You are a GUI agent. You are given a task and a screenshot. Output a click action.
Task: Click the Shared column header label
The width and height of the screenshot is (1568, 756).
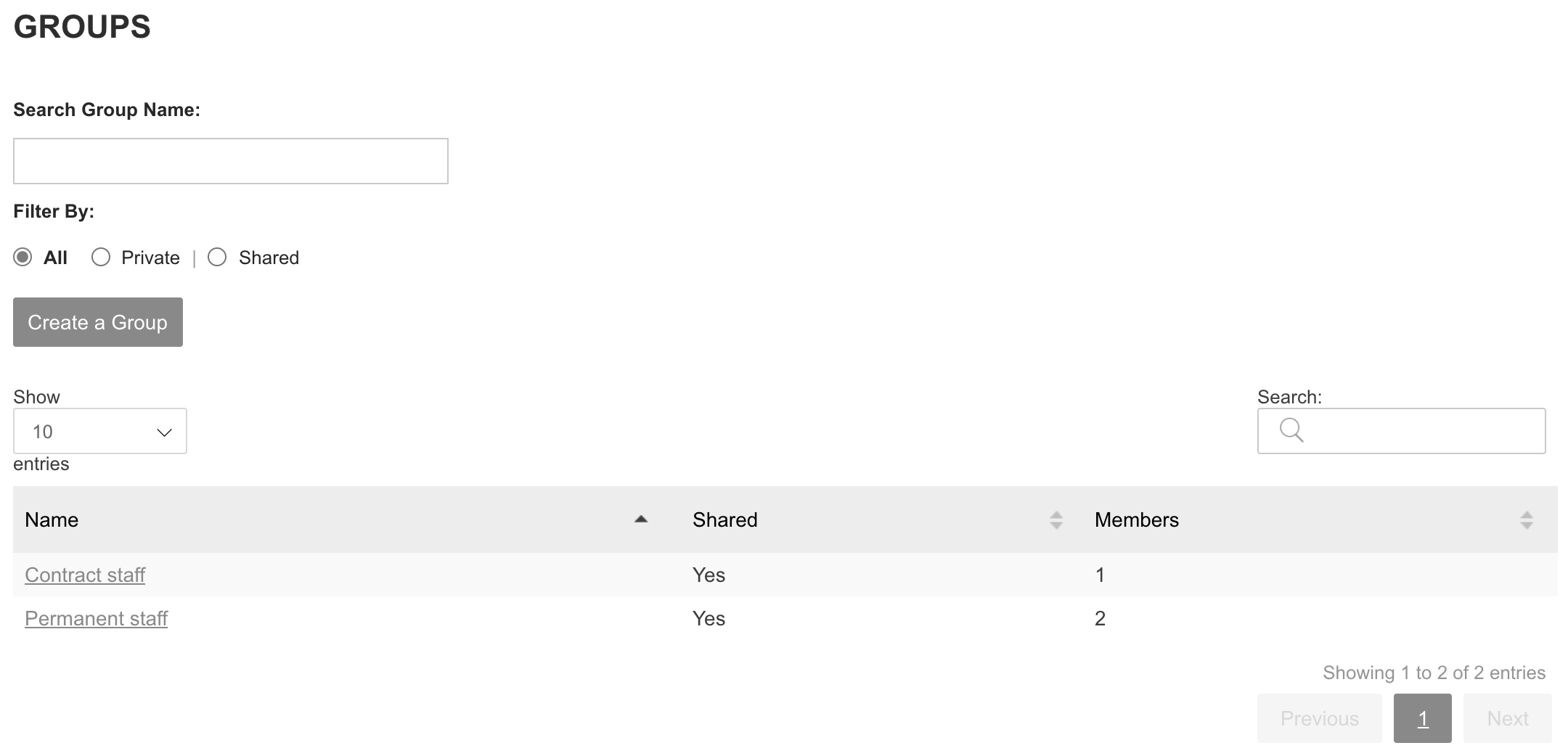click(724, 519)
